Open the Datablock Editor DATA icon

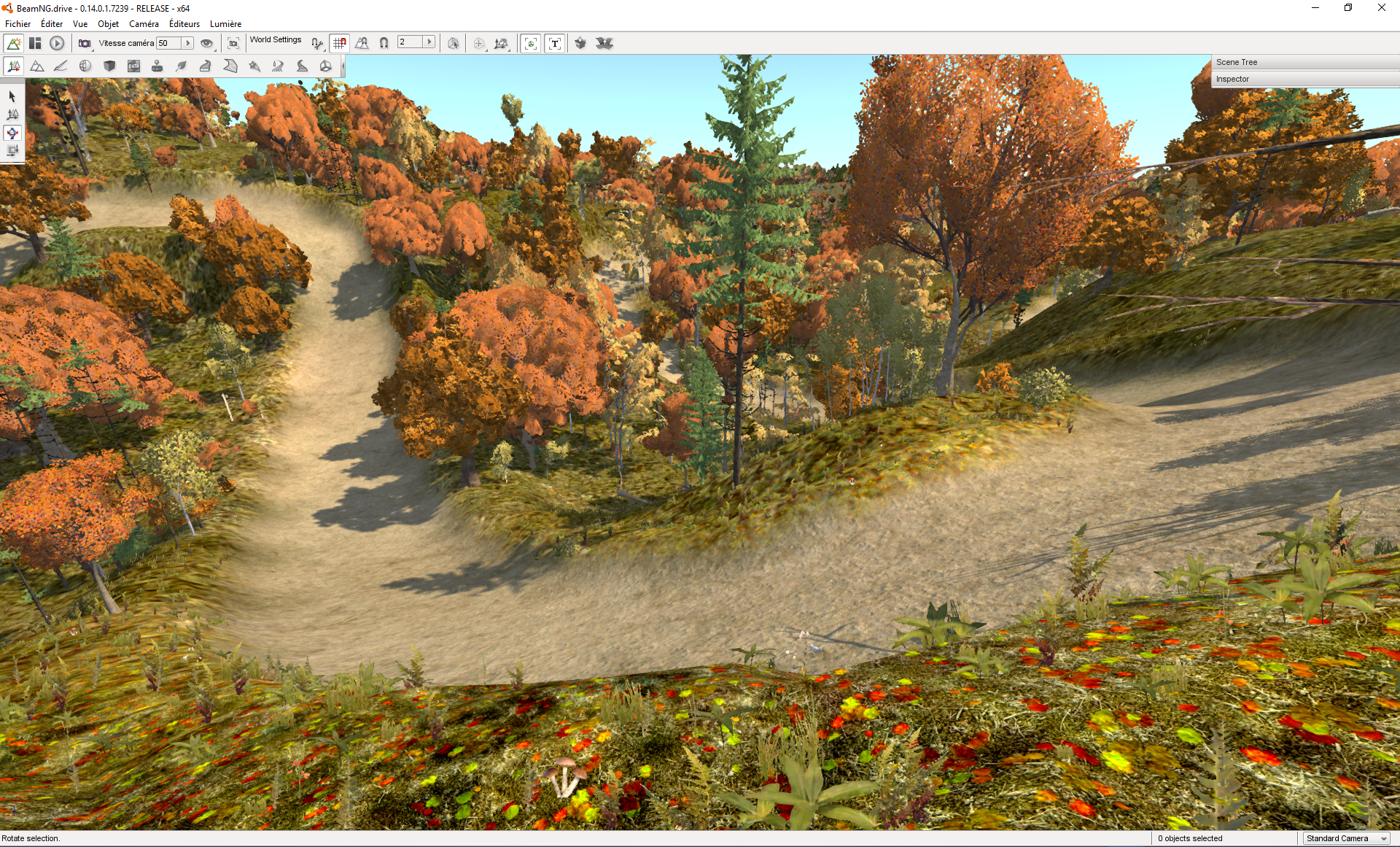133,66
